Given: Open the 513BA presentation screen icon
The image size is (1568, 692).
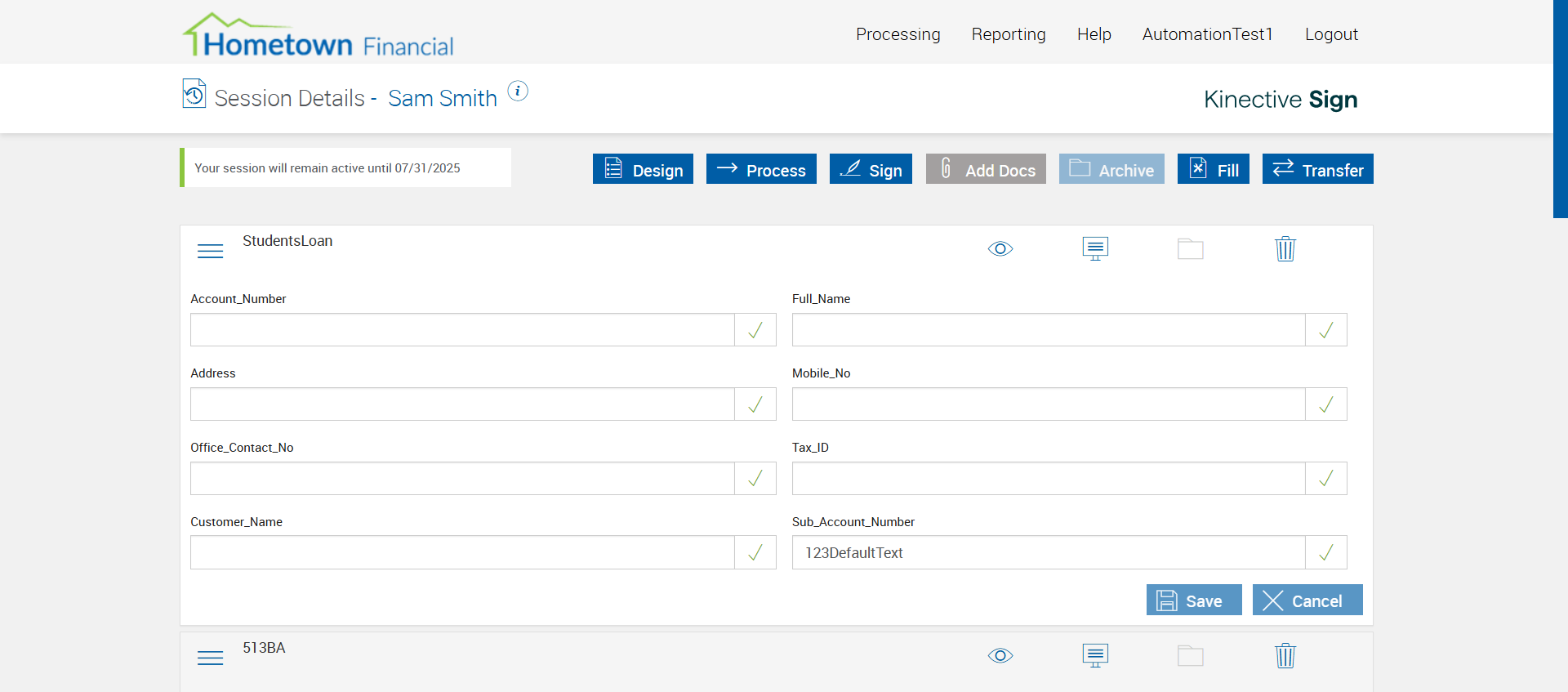Looking at the screenshot, I should [x=1095, y=655].
